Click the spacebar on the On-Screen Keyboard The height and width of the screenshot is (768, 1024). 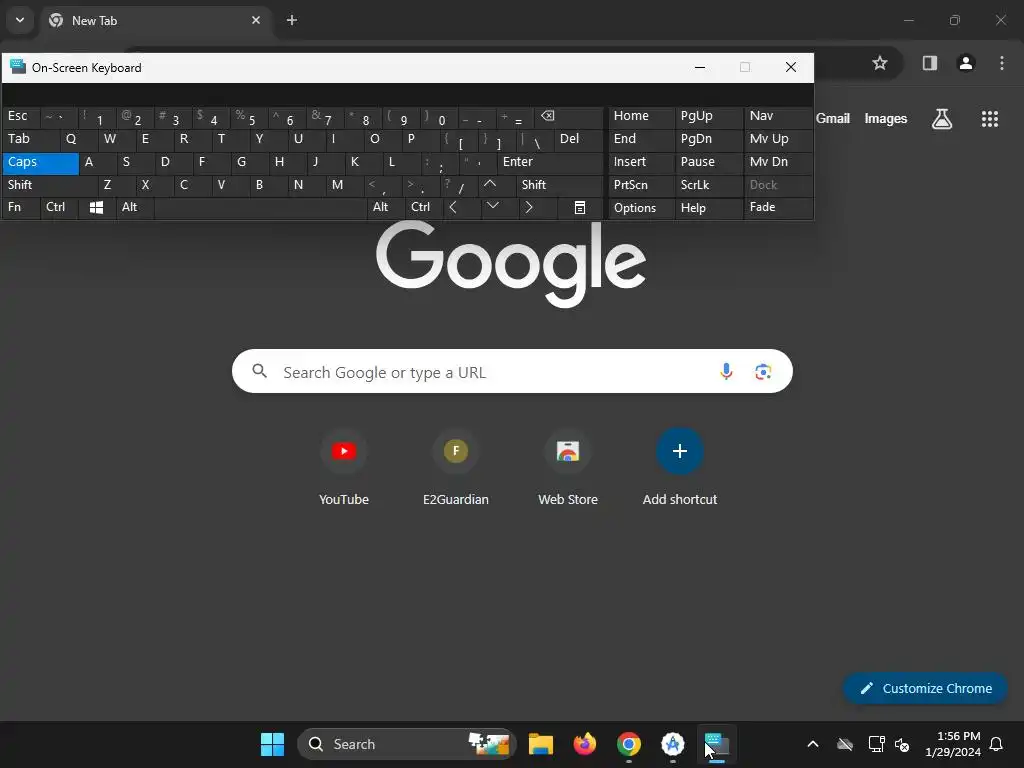pyautogui.click(x=261, y=208)
